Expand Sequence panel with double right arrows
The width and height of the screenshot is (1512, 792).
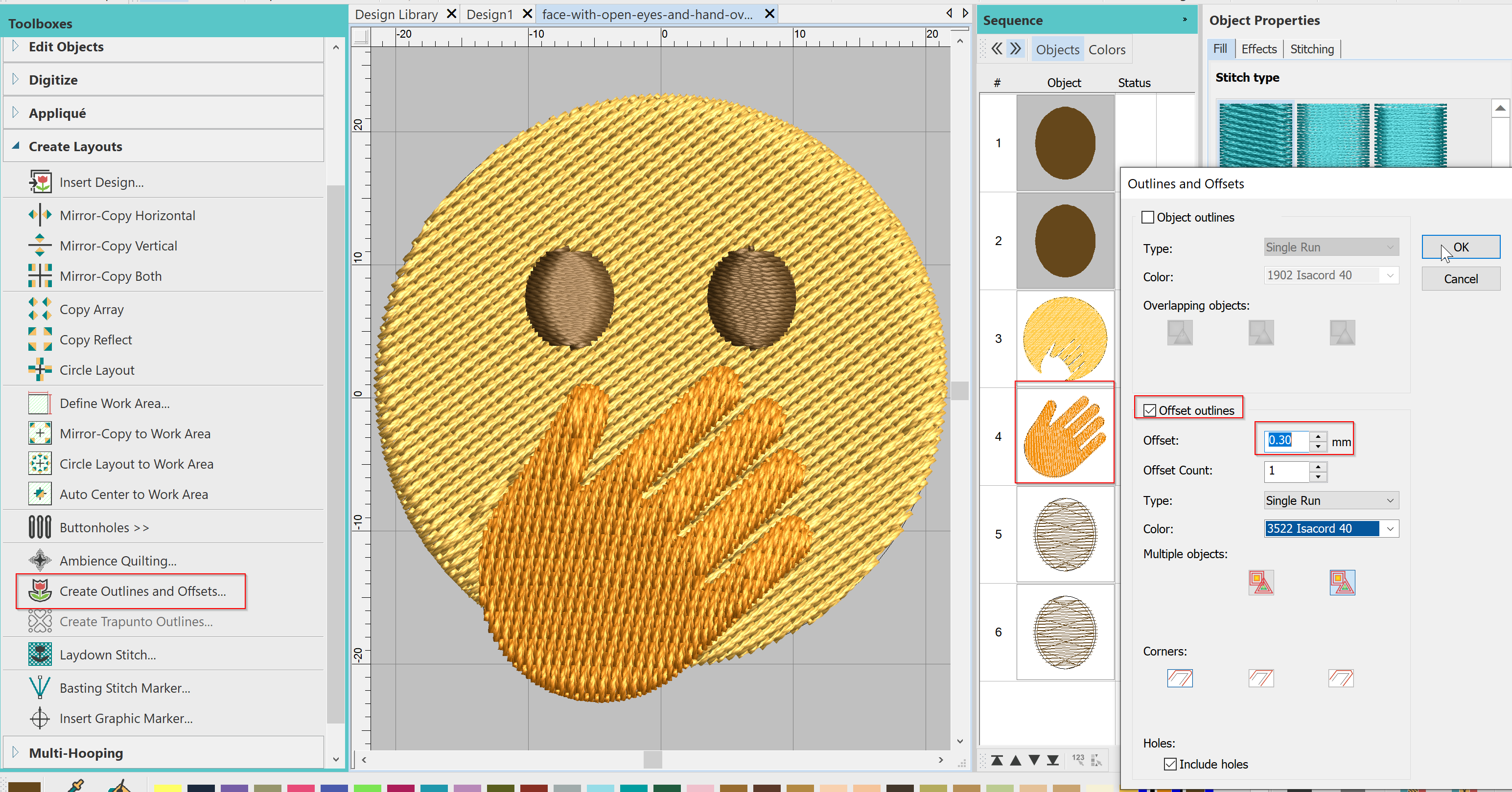(1016, 49)
